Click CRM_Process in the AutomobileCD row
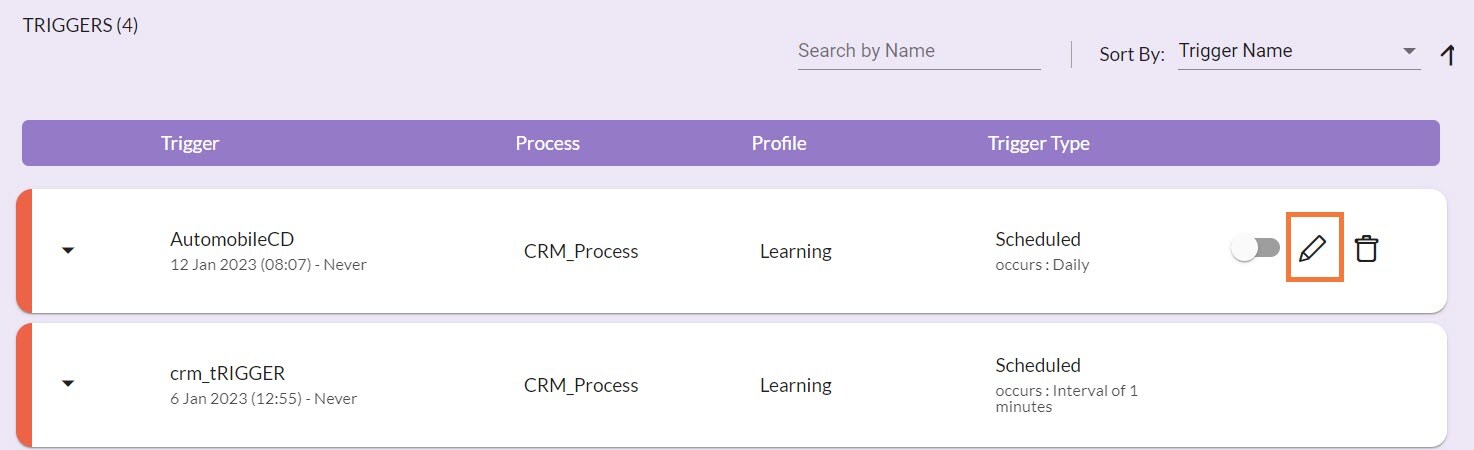 pyautogui.click(x=581, y=251)
